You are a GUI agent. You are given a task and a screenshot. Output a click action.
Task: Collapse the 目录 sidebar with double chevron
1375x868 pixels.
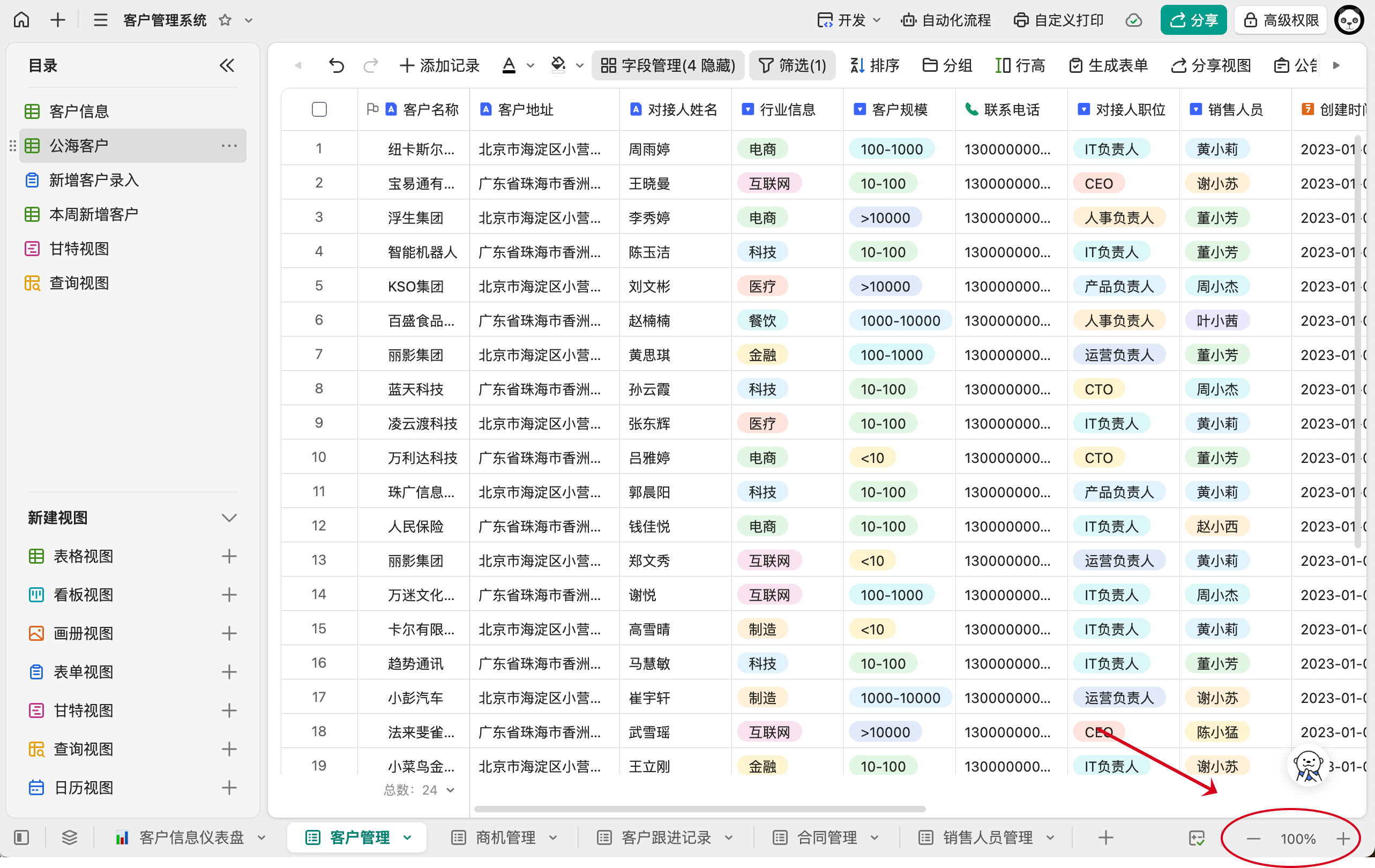click(x=227, y=66)
